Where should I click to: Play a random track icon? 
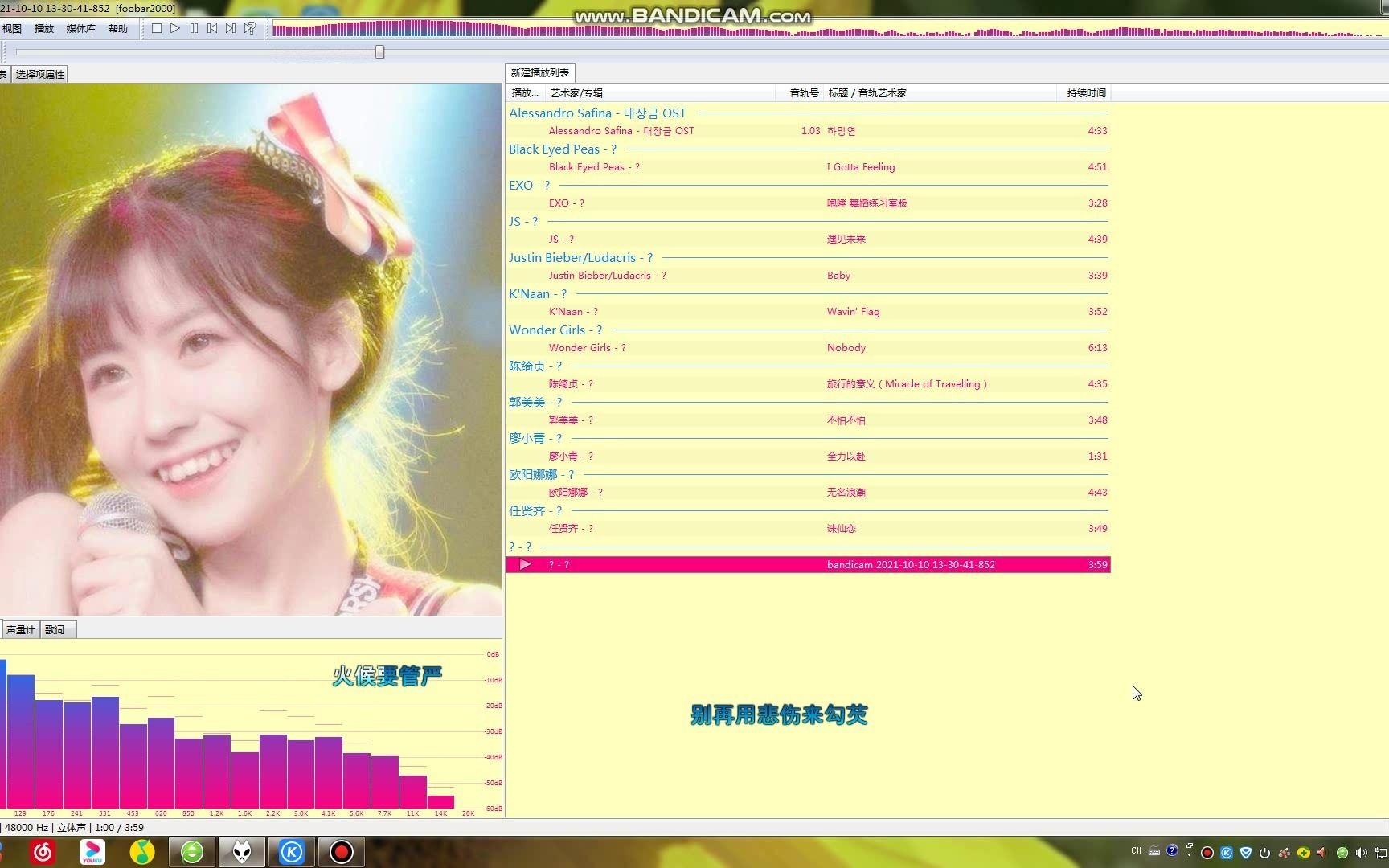point(250,28)
